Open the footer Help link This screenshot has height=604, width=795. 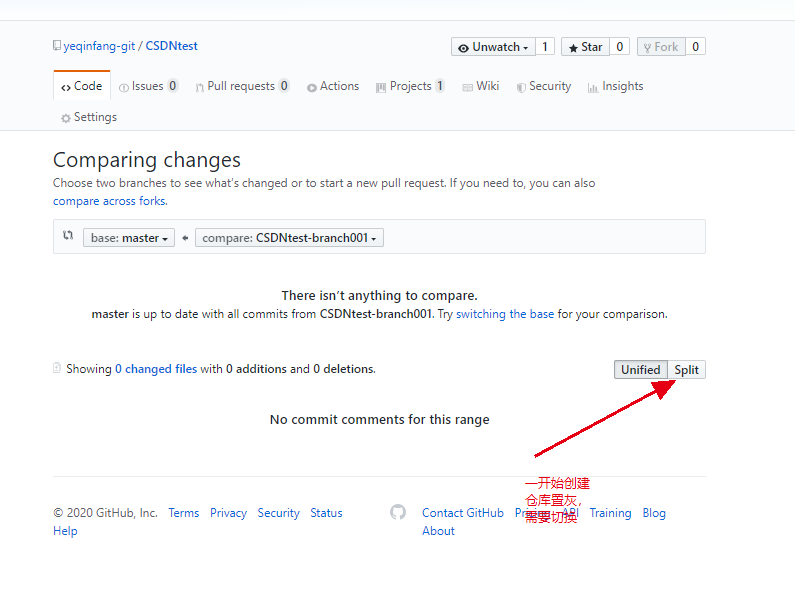pos(65,531)
